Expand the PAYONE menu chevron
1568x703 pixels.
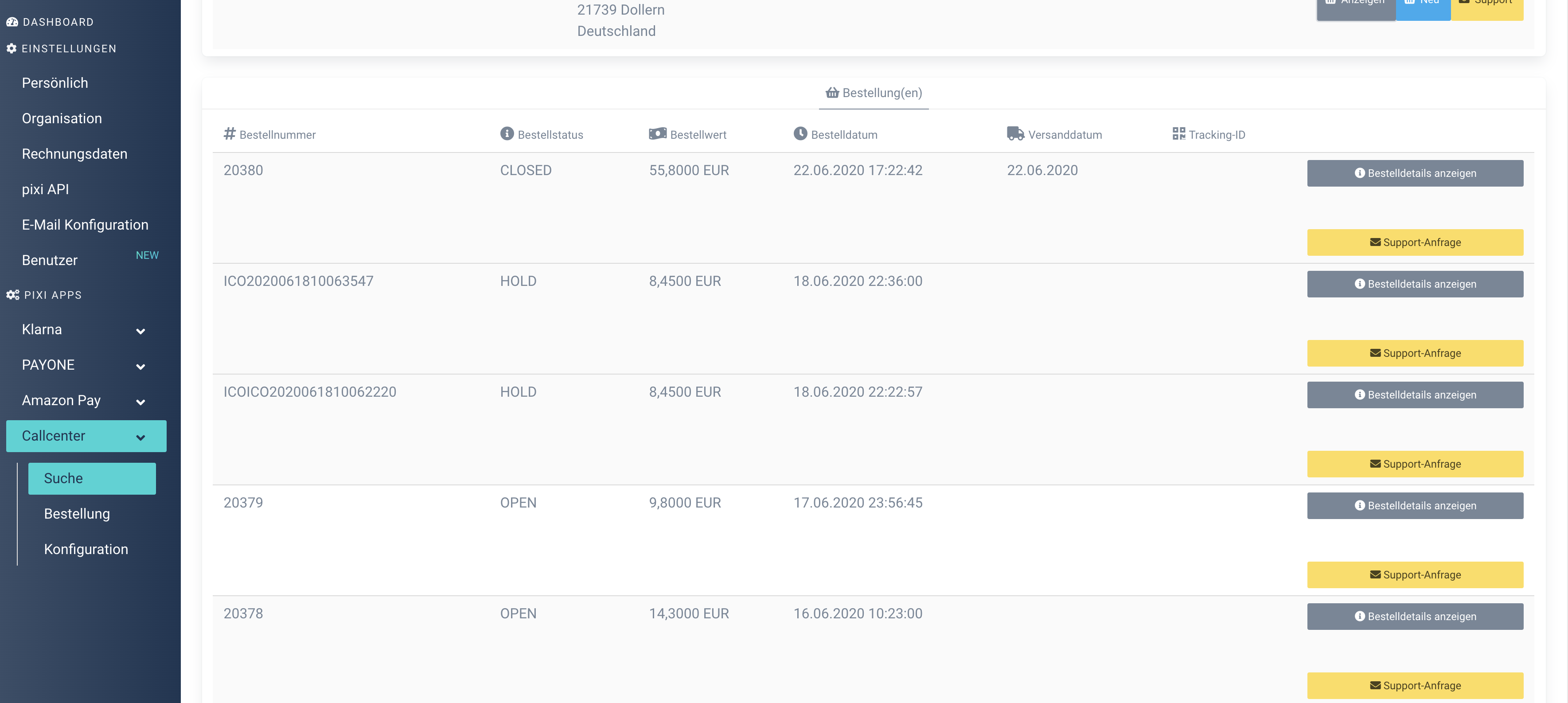[x=140, y=367]
